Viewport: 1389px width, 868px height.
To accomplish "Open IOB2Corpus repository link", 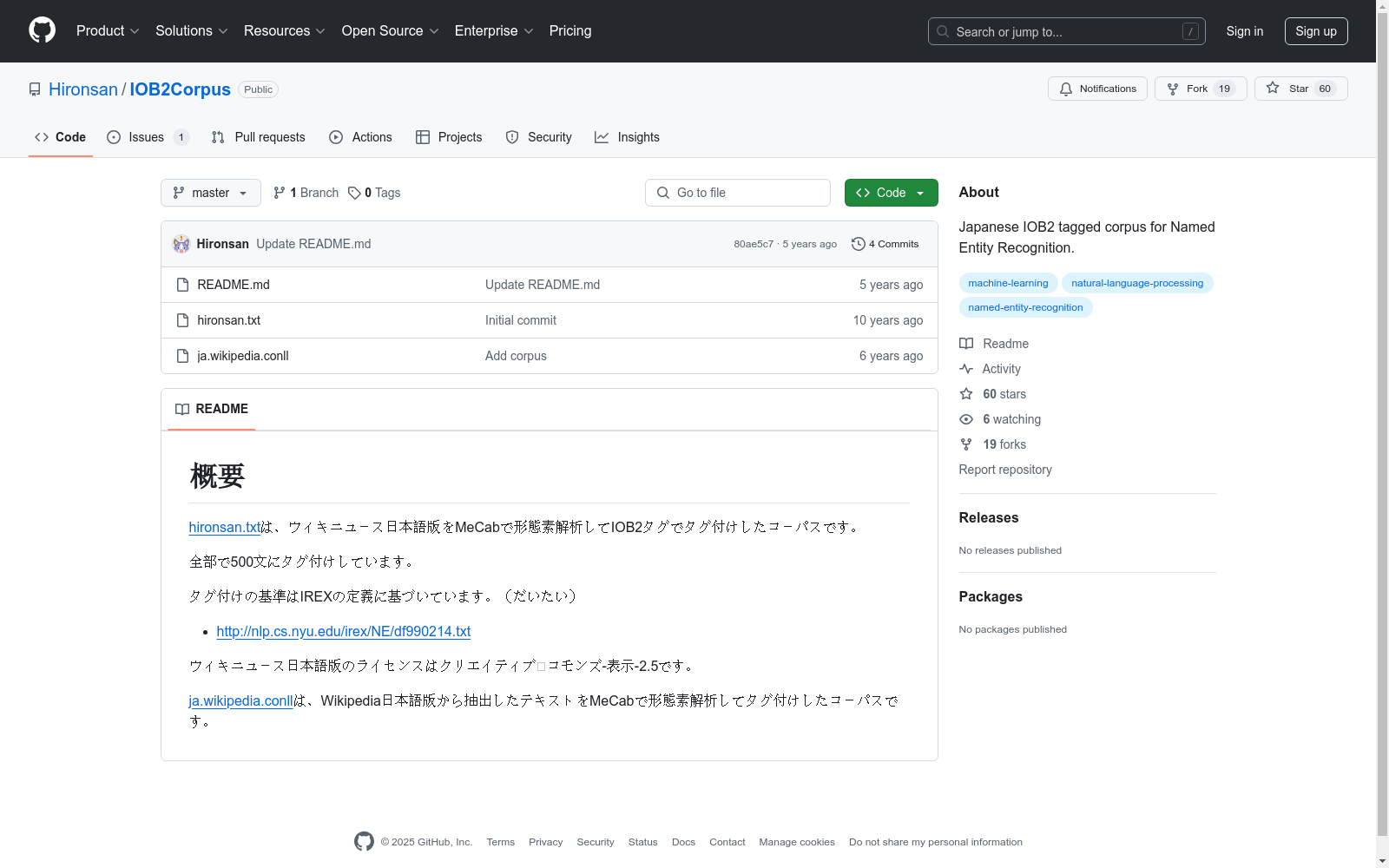I will point(180,89).
